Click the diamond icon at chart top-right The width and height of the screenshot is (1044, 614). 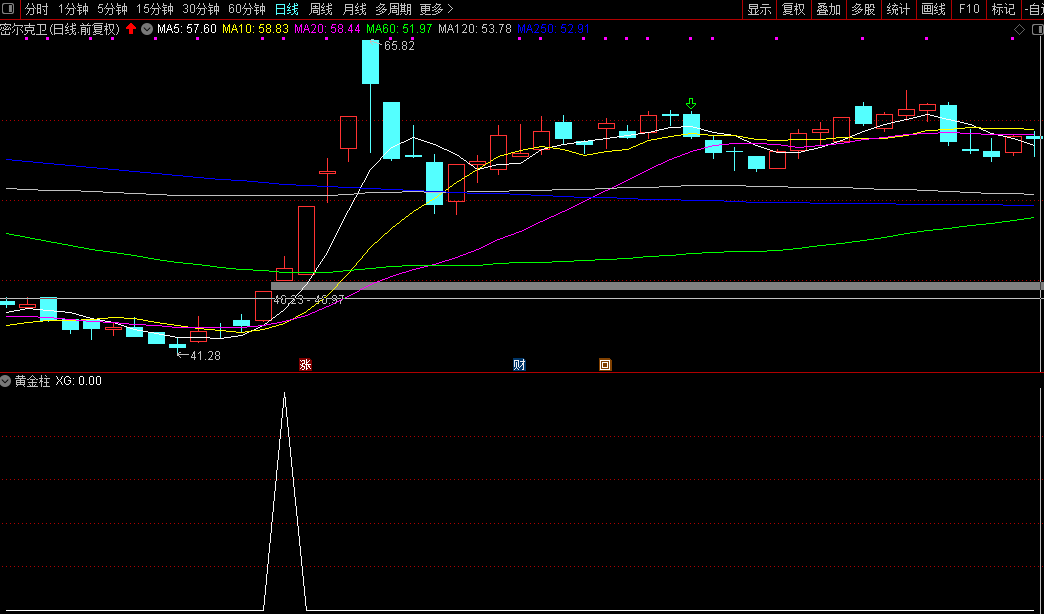point(1019,29)
